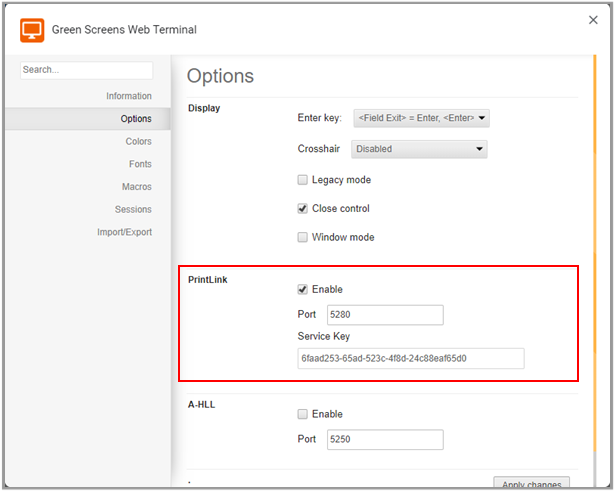
Task: Open the Sessions section
Action: click(x=133, y=209)
